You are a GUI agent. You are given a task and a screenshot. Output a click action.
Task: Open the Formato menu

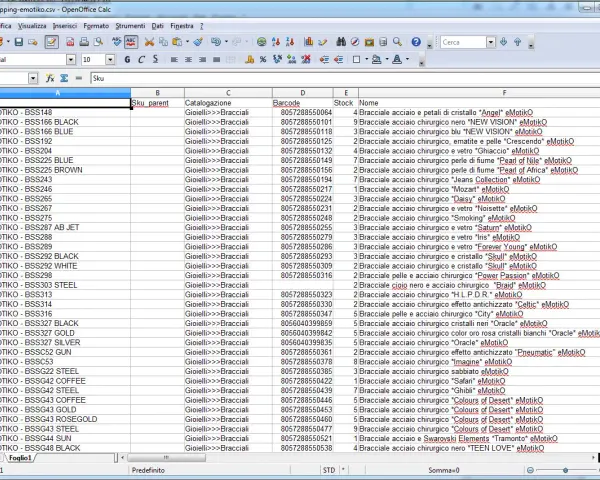click(x=96, y=26)
